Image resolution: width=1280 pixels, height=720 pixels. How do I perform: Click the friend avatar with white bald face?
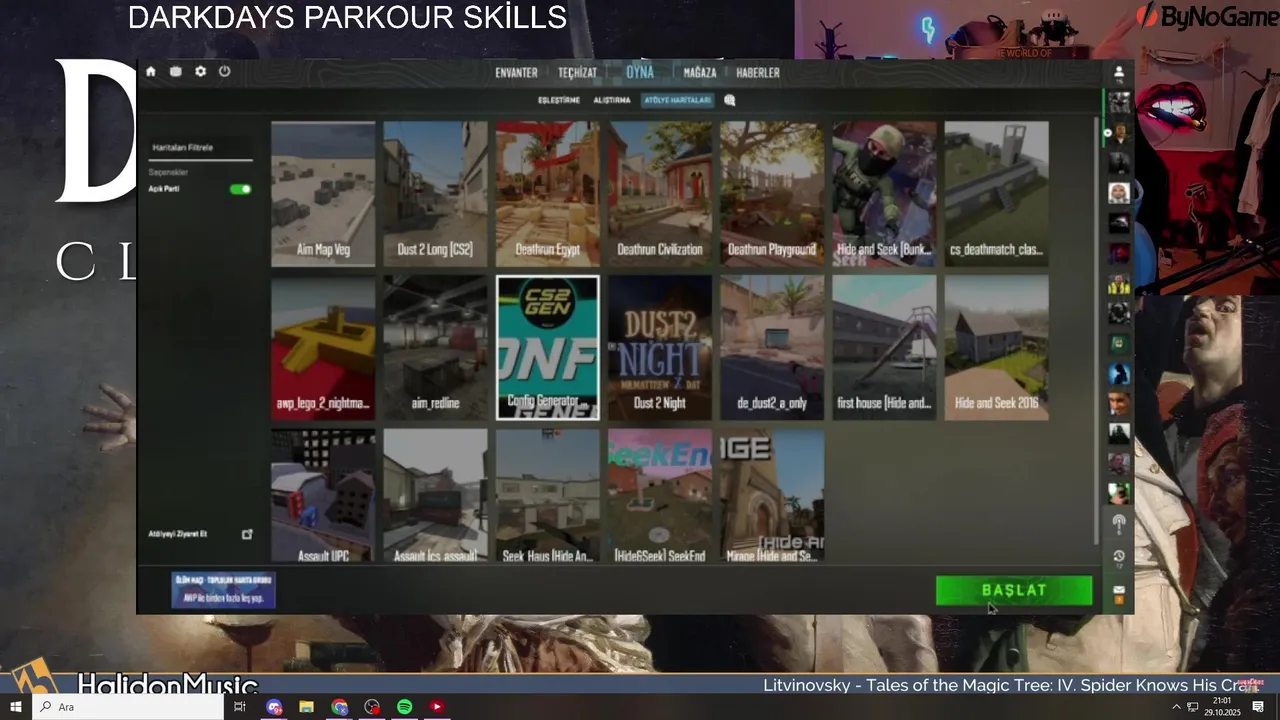[x=1119, y=192]
